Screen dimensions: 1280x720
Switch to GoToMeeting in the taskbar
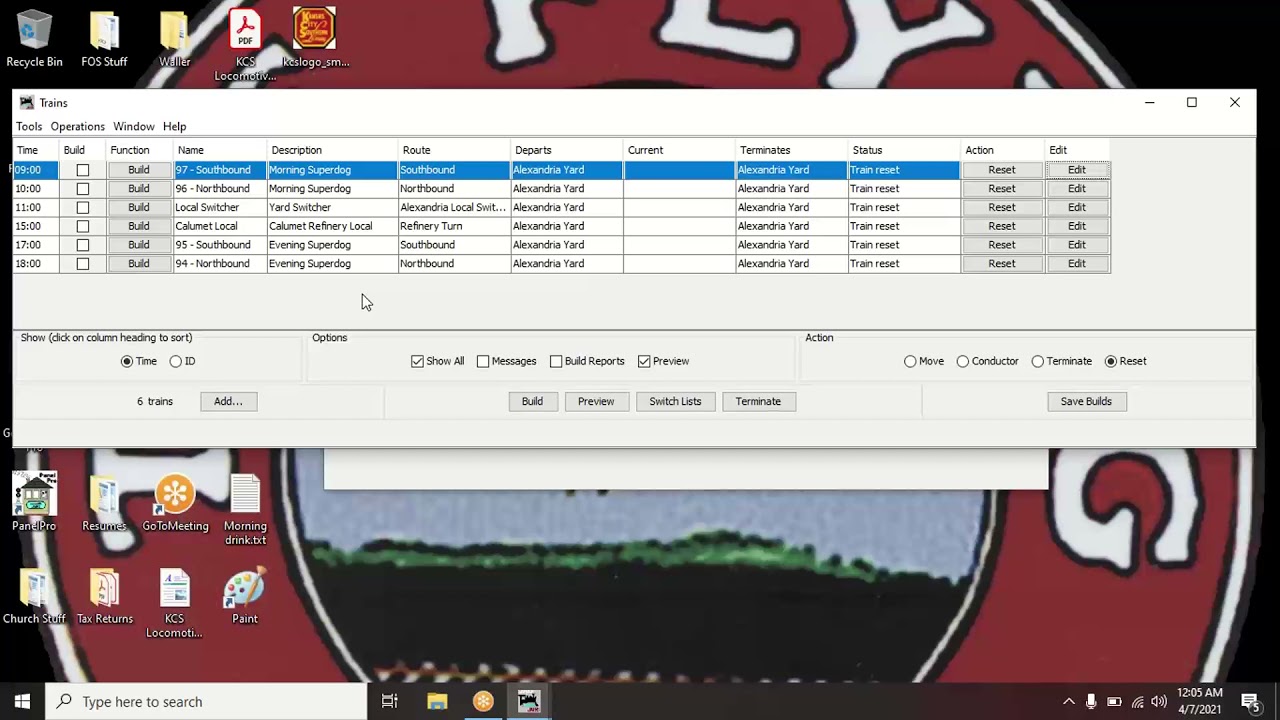click(483, 702)
